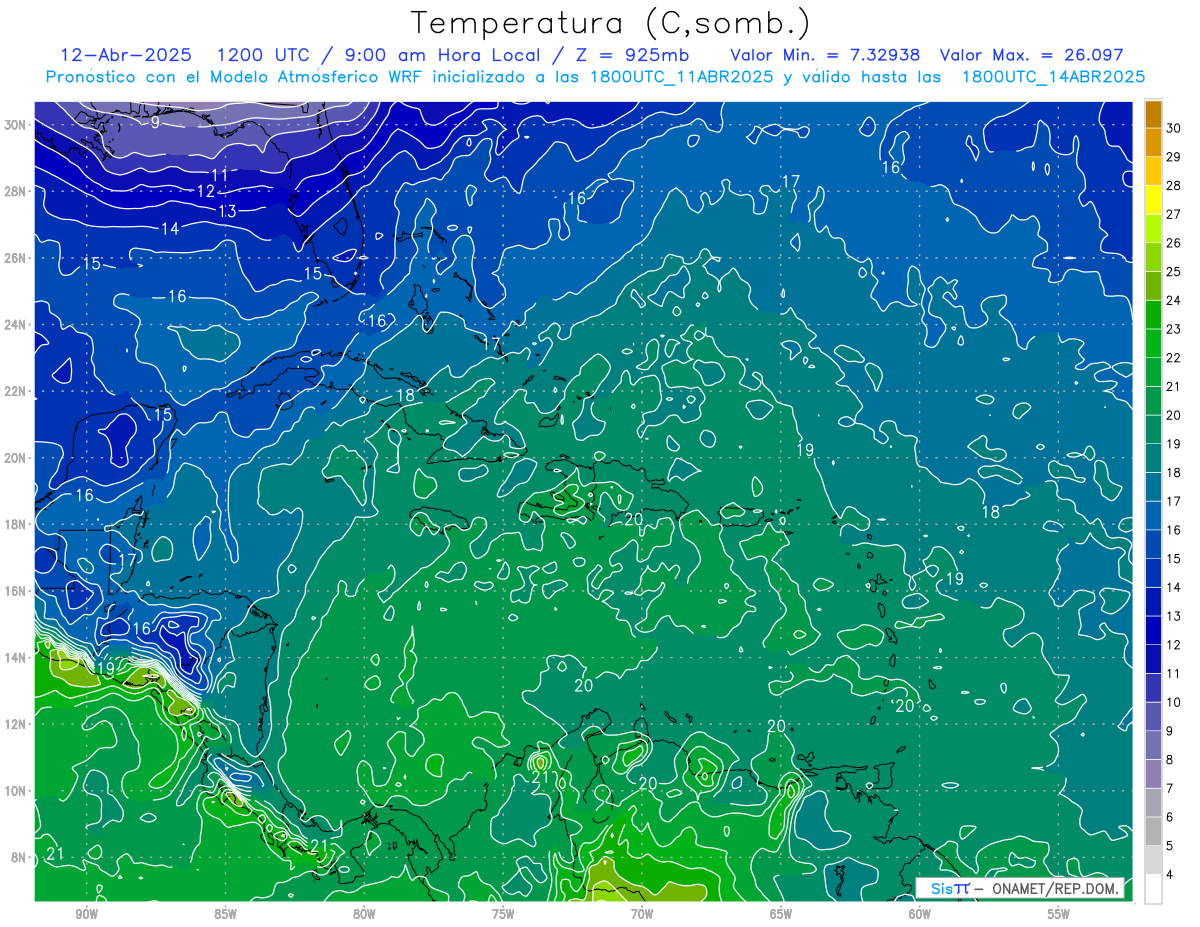1200x927 pixels.
Task: Click the 24N latitude axis label
Action: click(x=15, y=324)
